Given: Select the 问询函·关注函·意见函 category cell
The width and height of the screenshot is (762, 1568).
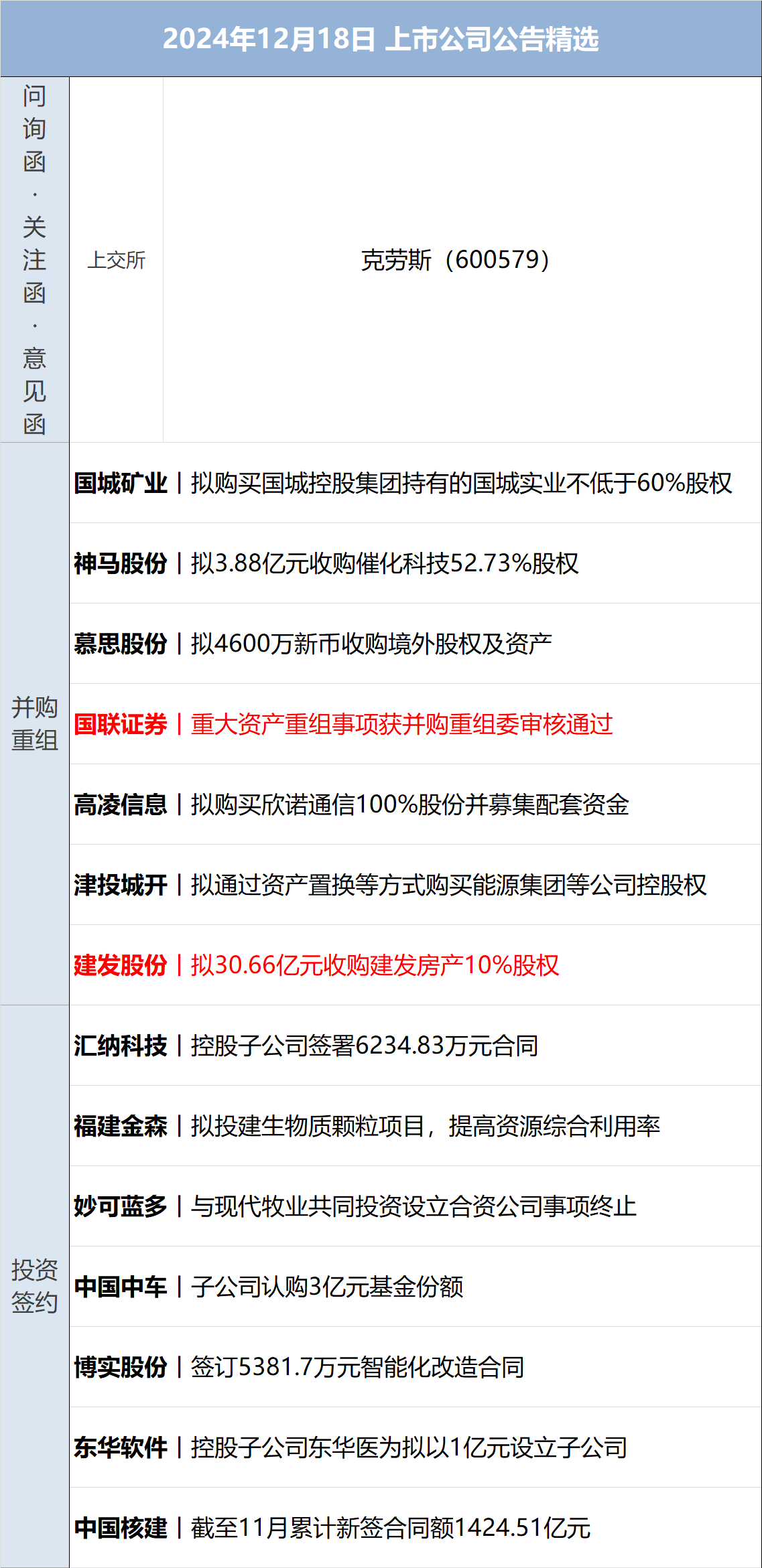Looking at the screenshot, I should (34, 260).
